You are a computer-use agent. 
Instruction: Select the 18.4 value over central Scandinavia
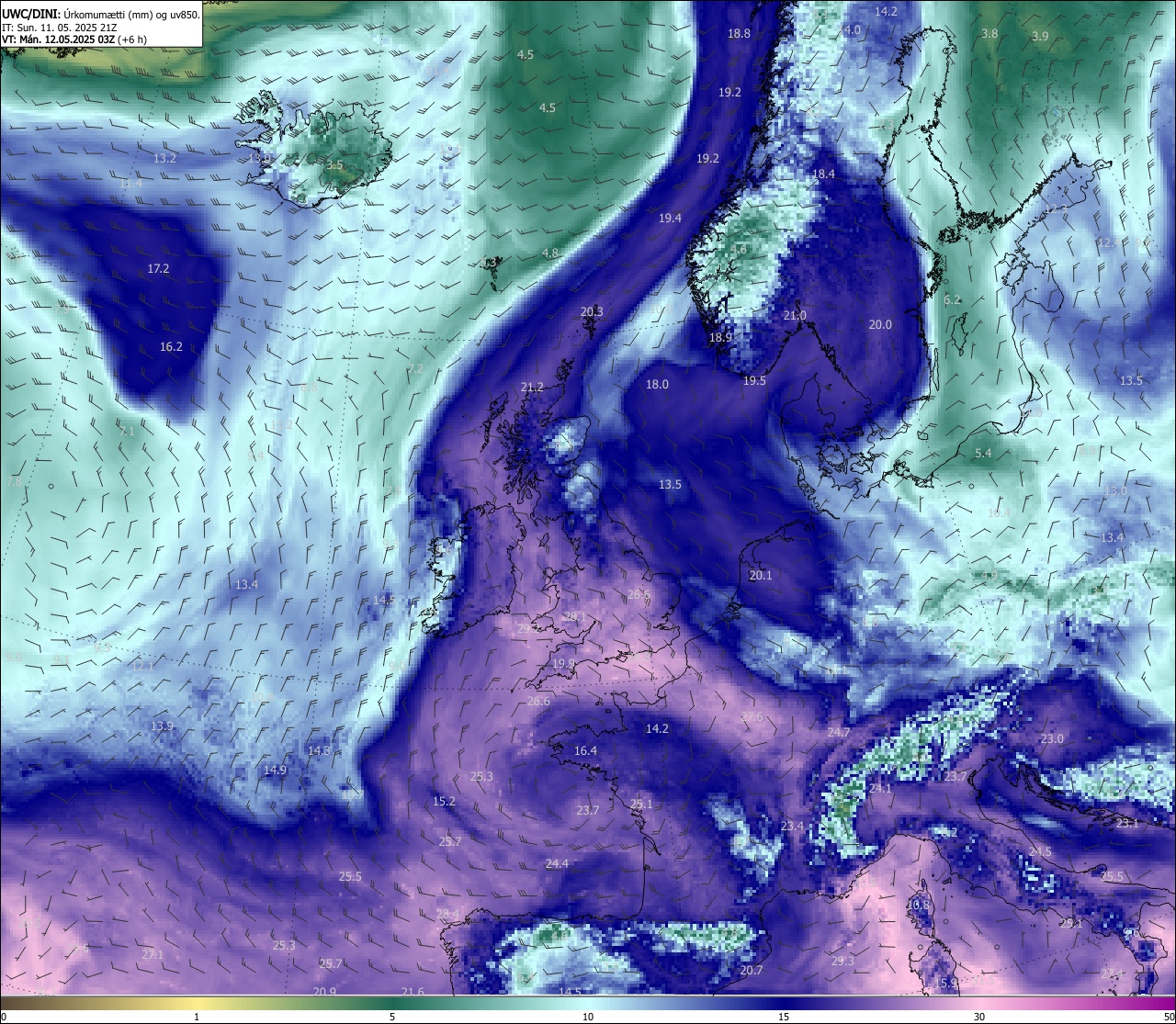[x=823, y=174]
